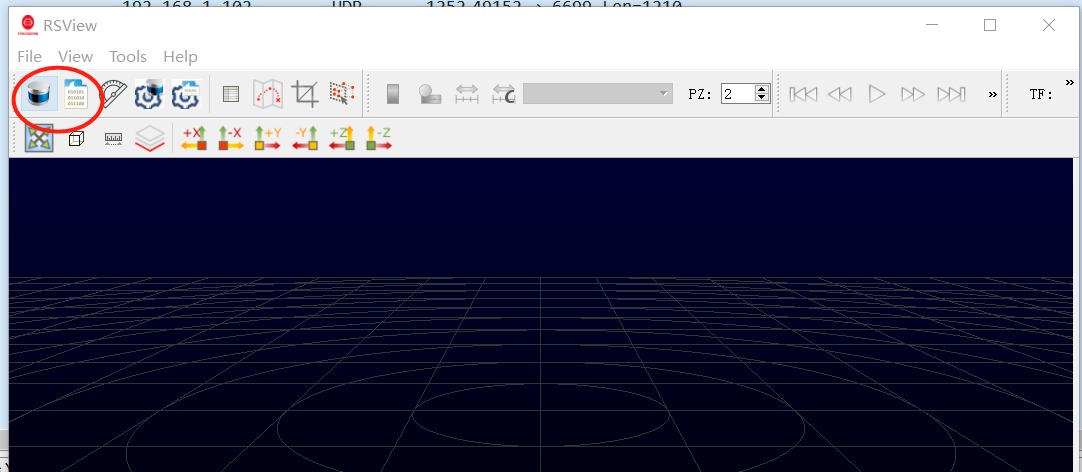Click the 3D grid render view
The height and width of the screenshot is (472, 1082).
541,315
